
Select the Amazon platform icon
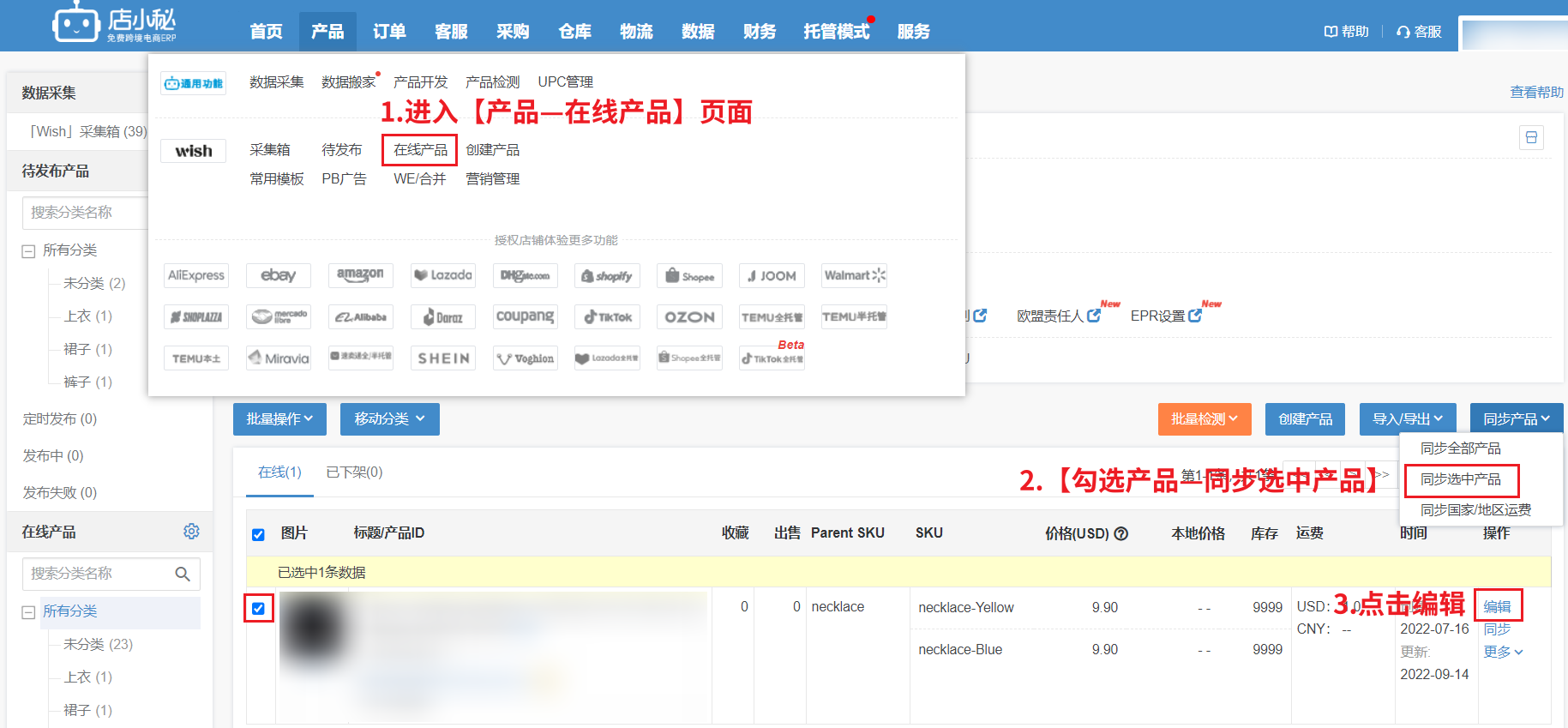click(360, 275)
